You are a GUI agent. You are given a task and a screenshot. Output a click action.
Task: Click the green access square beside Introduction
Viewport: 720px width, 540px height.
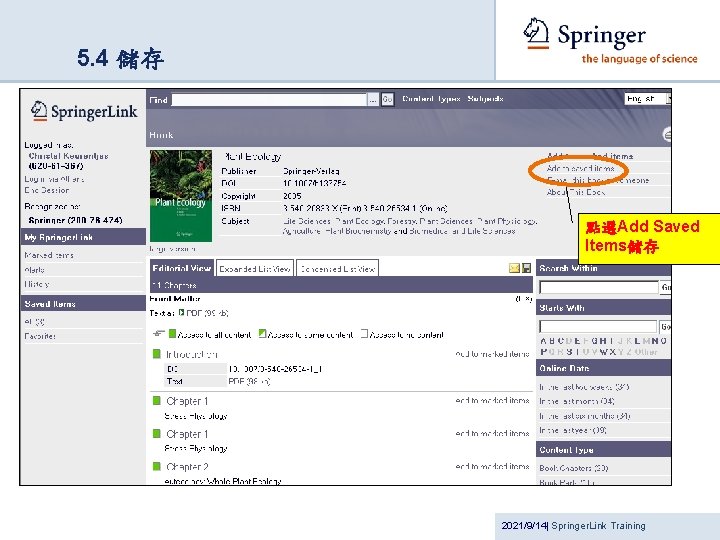(157, 354)
